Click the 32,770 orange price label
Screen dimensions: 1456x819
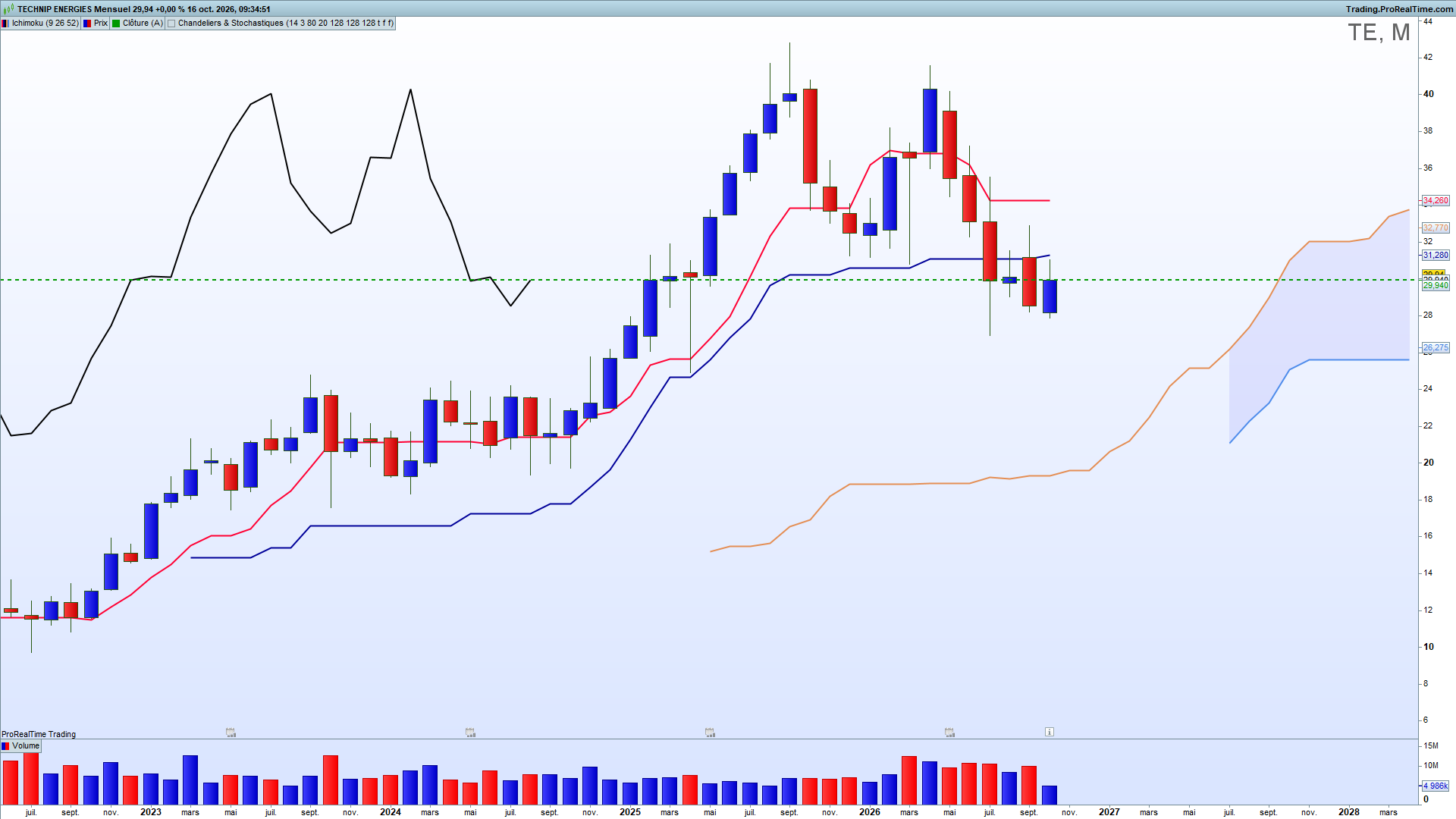click(x=1436, y=228)
